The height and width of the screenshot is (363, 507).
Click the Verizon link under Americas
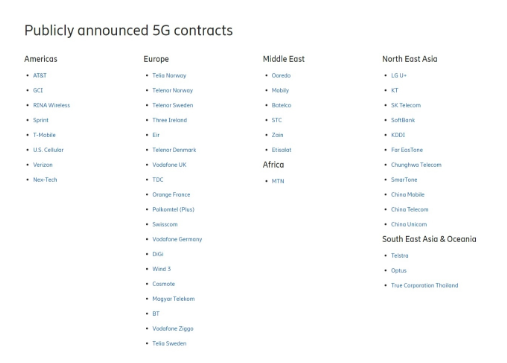coord(43,165)
